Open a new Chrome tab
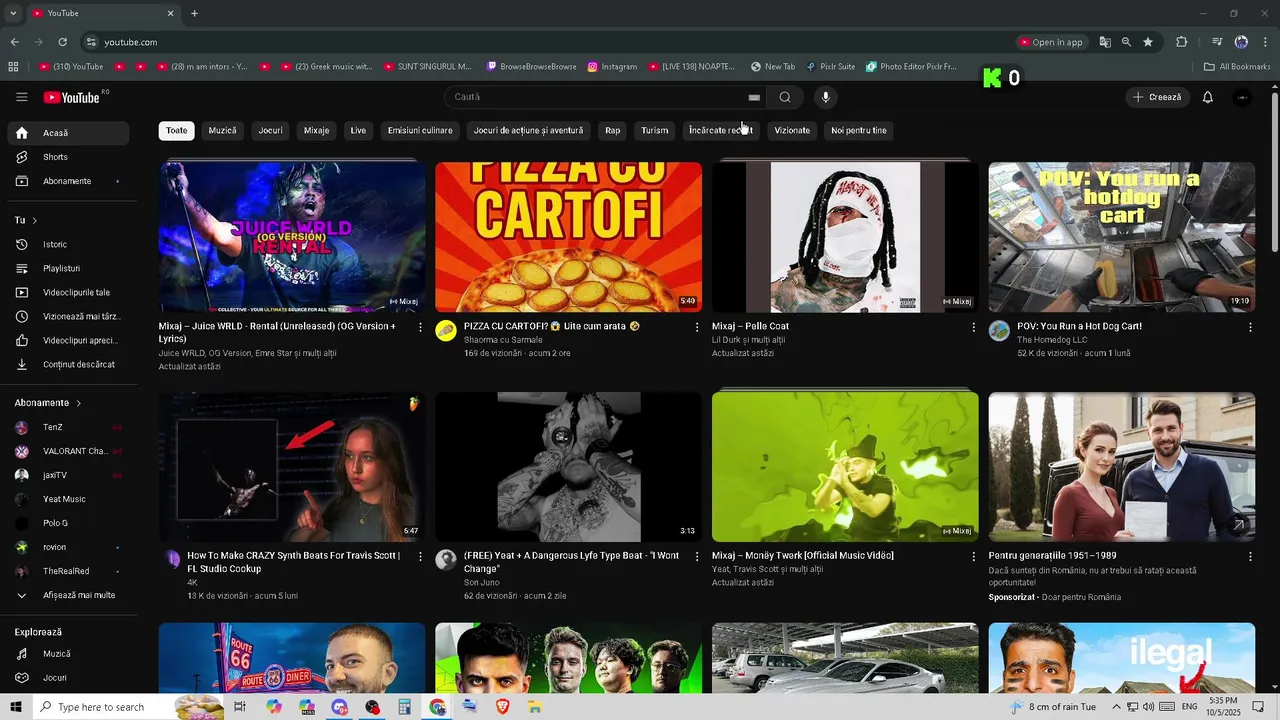The width and height of the screenshot is (1280, 720). coord(194,13)
